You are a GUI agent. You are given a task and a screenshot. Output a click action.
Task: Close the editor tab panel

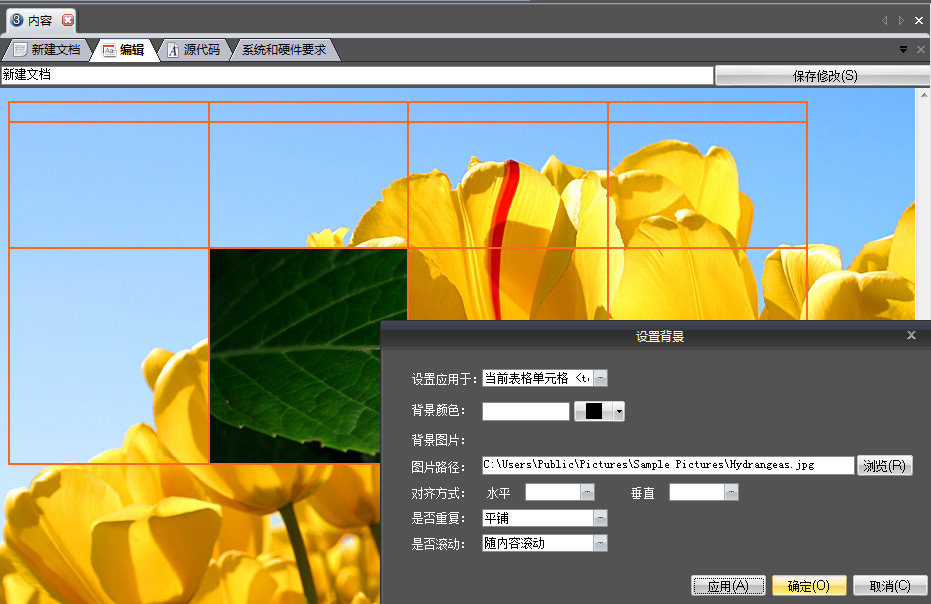coord(921,50)
